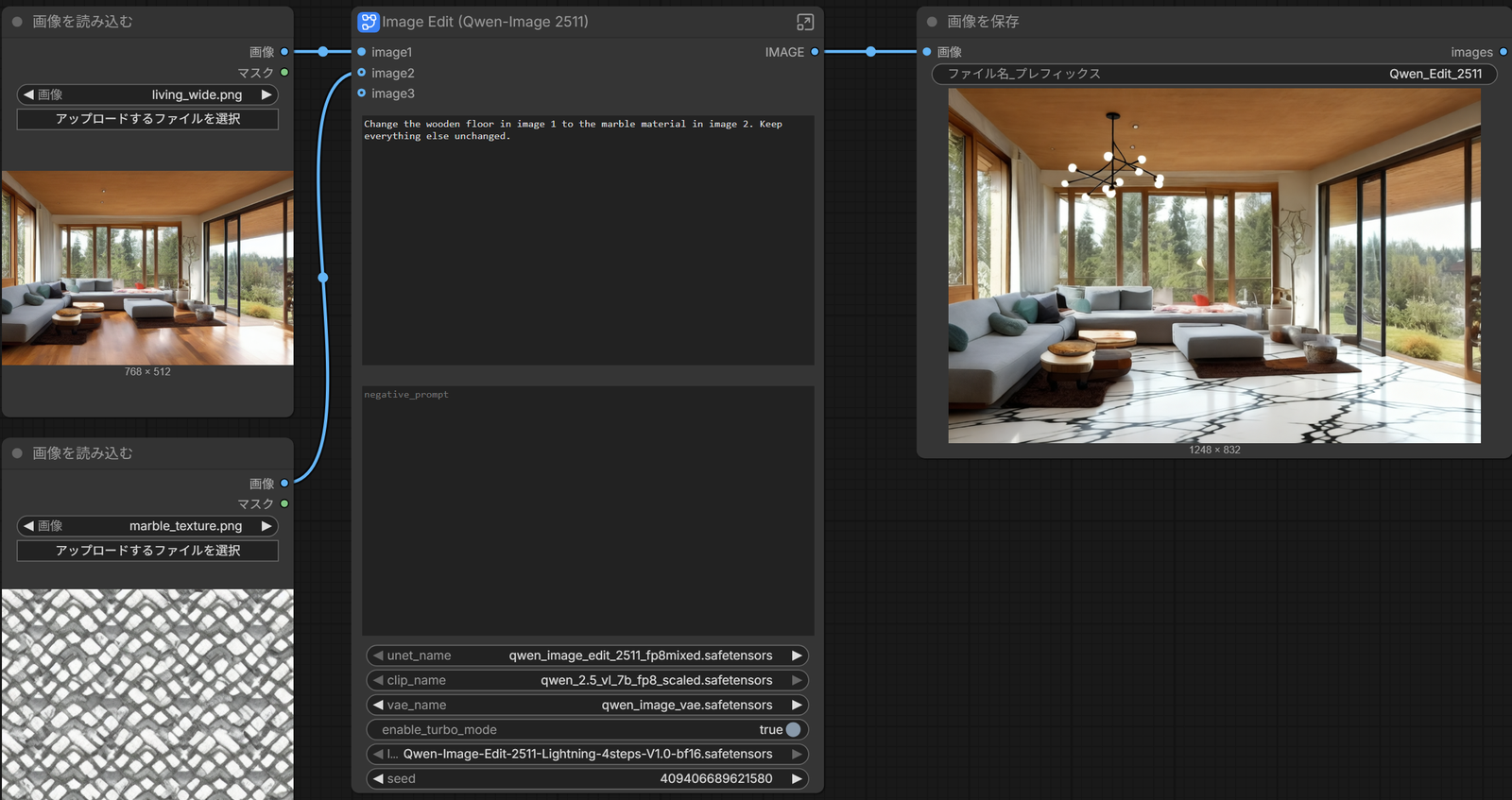This screenshot has width=1512, height=800.
Task: Click the Image Edit node subgraph icon
Action: [x=369, y=22]
